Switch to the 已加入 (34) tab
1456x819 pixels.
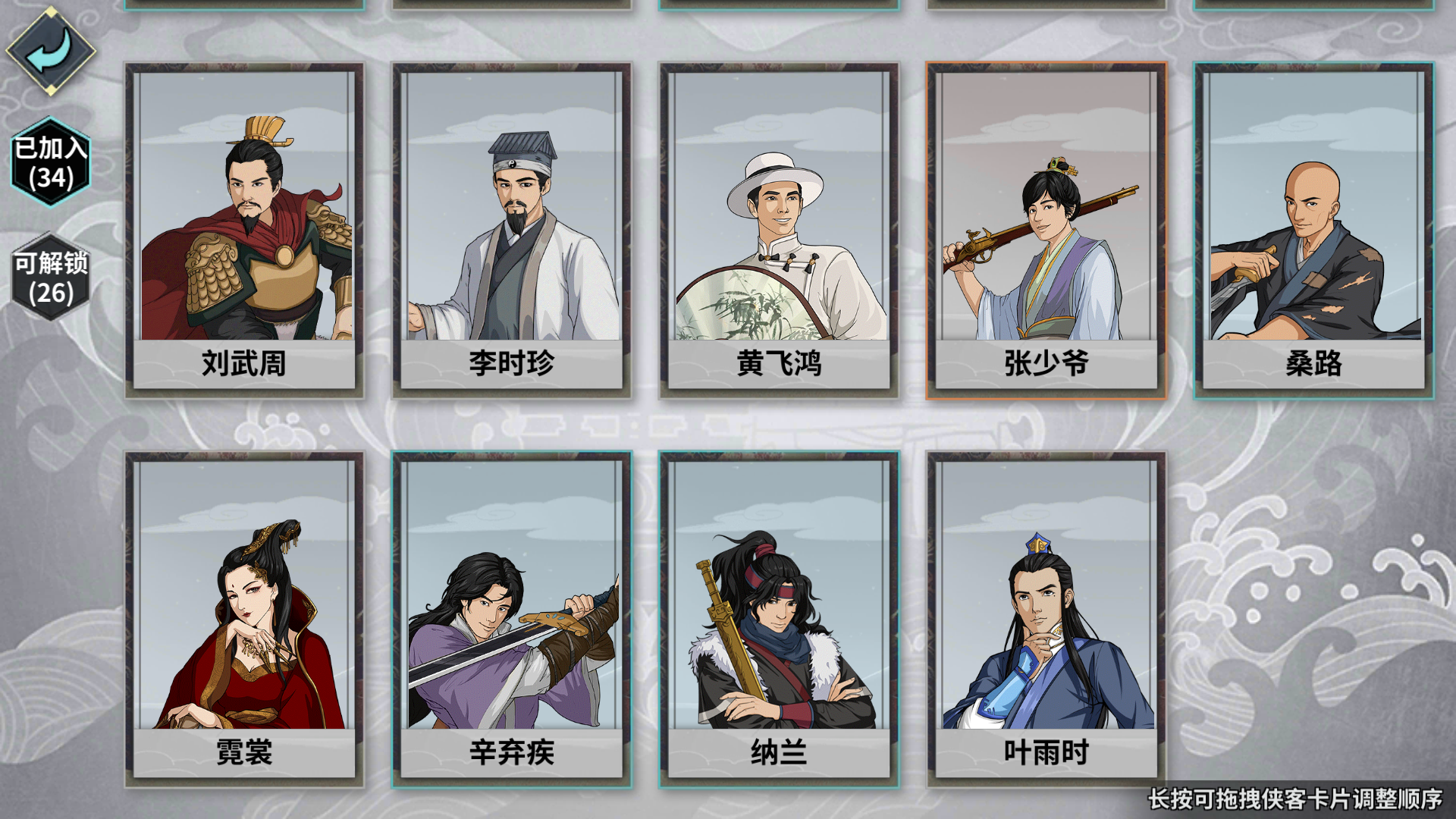(x=51, y=162)
